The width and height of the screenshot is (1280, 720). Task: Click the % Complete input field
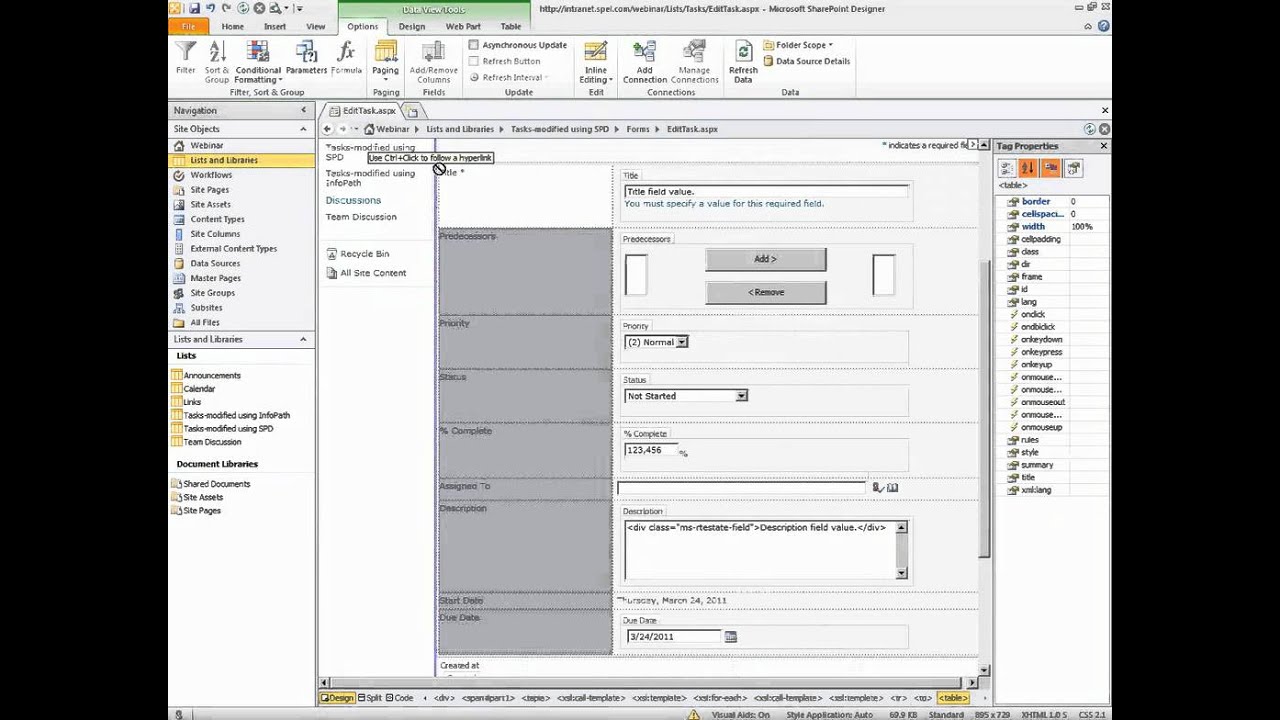pyautogui.click(x=651, y=450)
